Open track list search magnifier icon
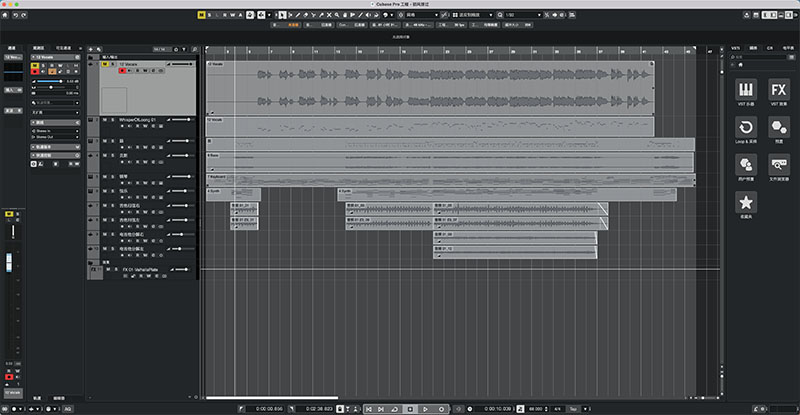The width and height of the screenshot is (800, 415). [194, 50]
